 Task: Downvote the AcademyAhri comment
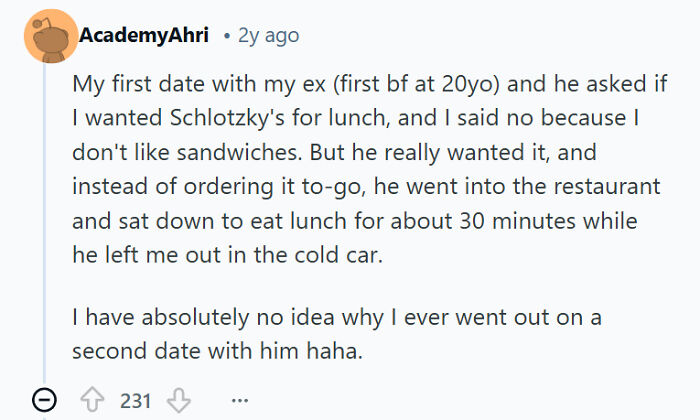(x=179, y=401)
